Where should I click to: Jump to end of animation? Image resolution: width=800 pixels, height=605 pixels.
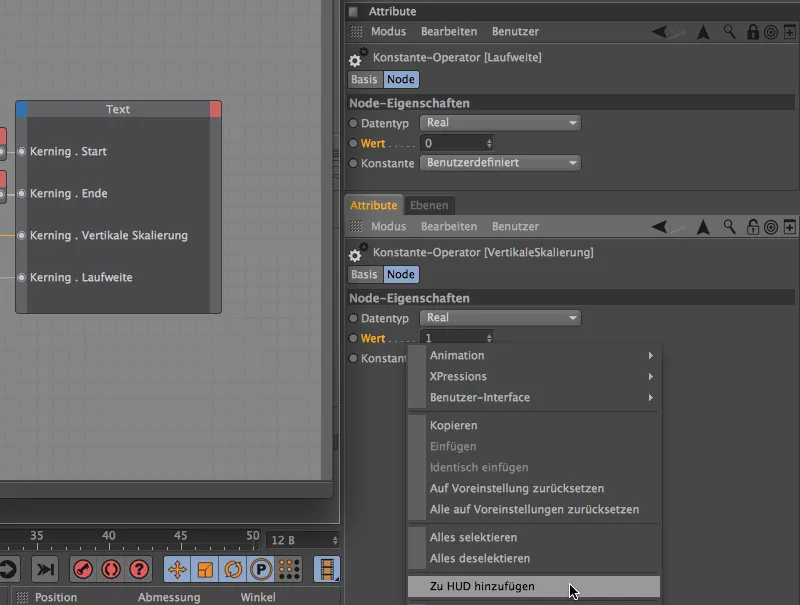(x=45, y=569)
